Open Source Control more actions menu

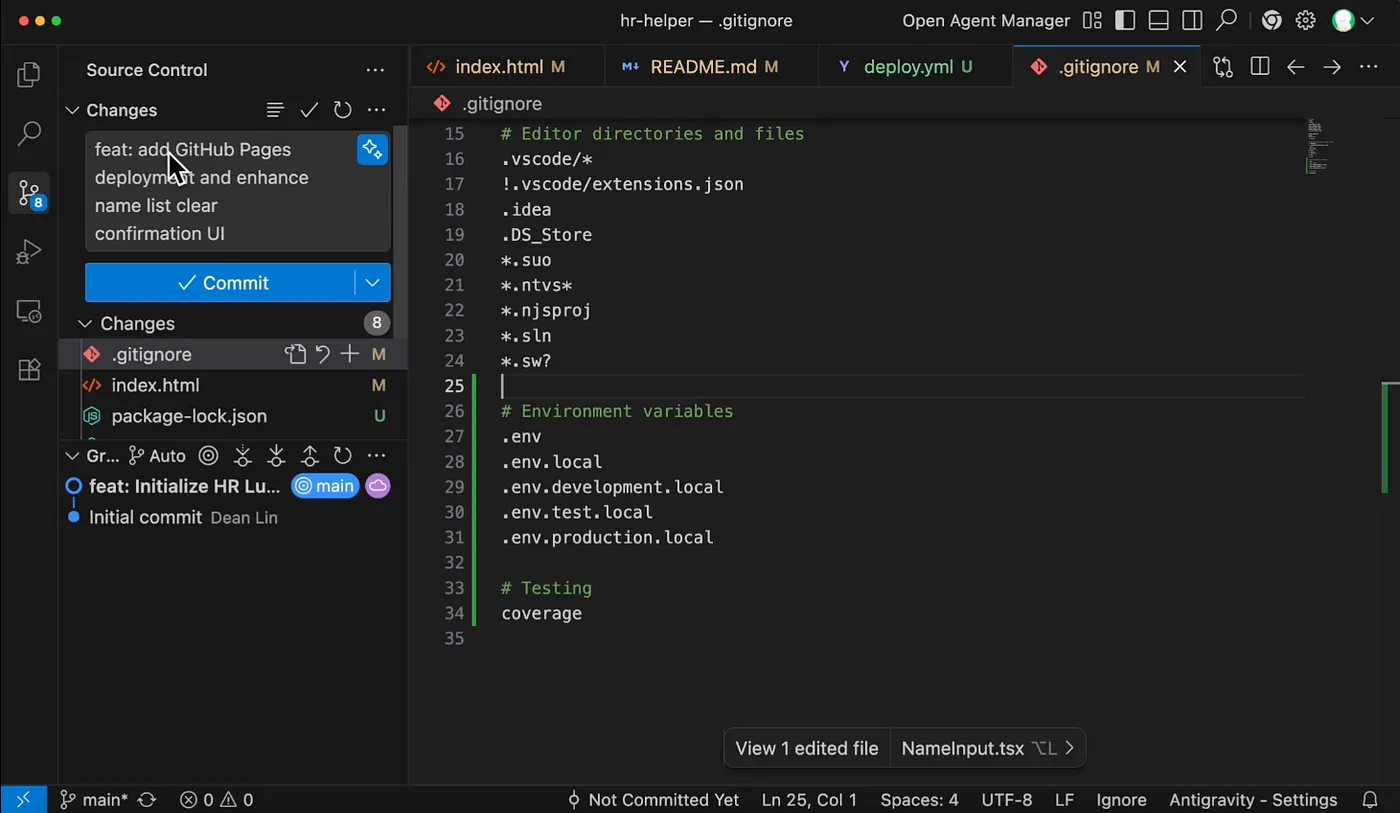click(375, 70)
